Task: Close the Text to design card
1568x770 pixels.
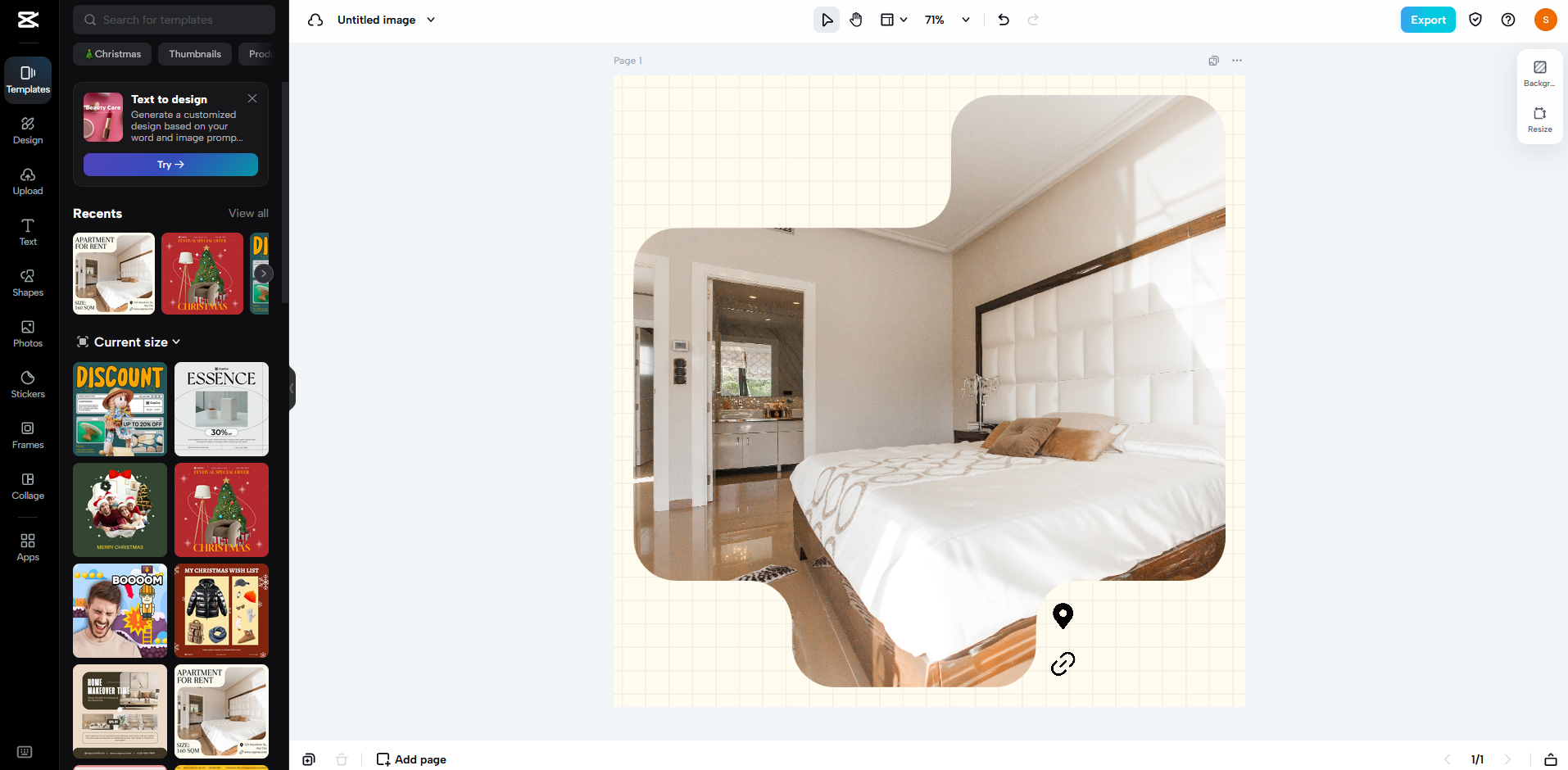Action: [x=252, y=98]
